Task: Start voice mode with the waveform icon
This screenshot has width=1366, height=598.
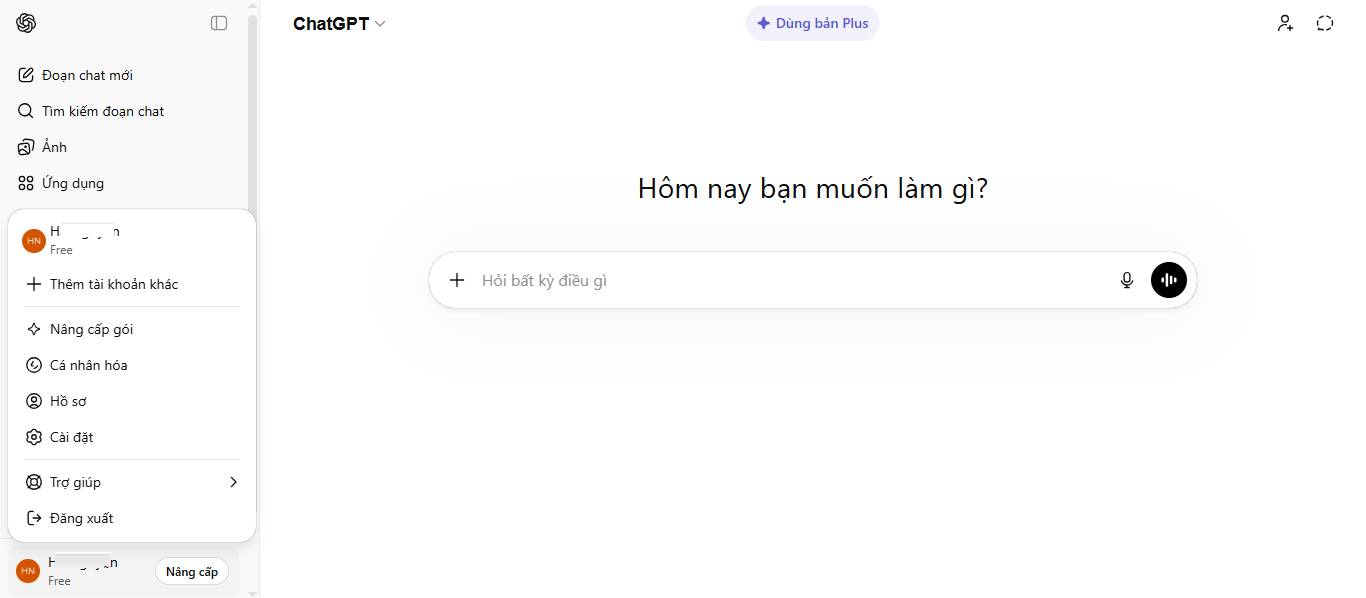Action: click(1168, 280)
